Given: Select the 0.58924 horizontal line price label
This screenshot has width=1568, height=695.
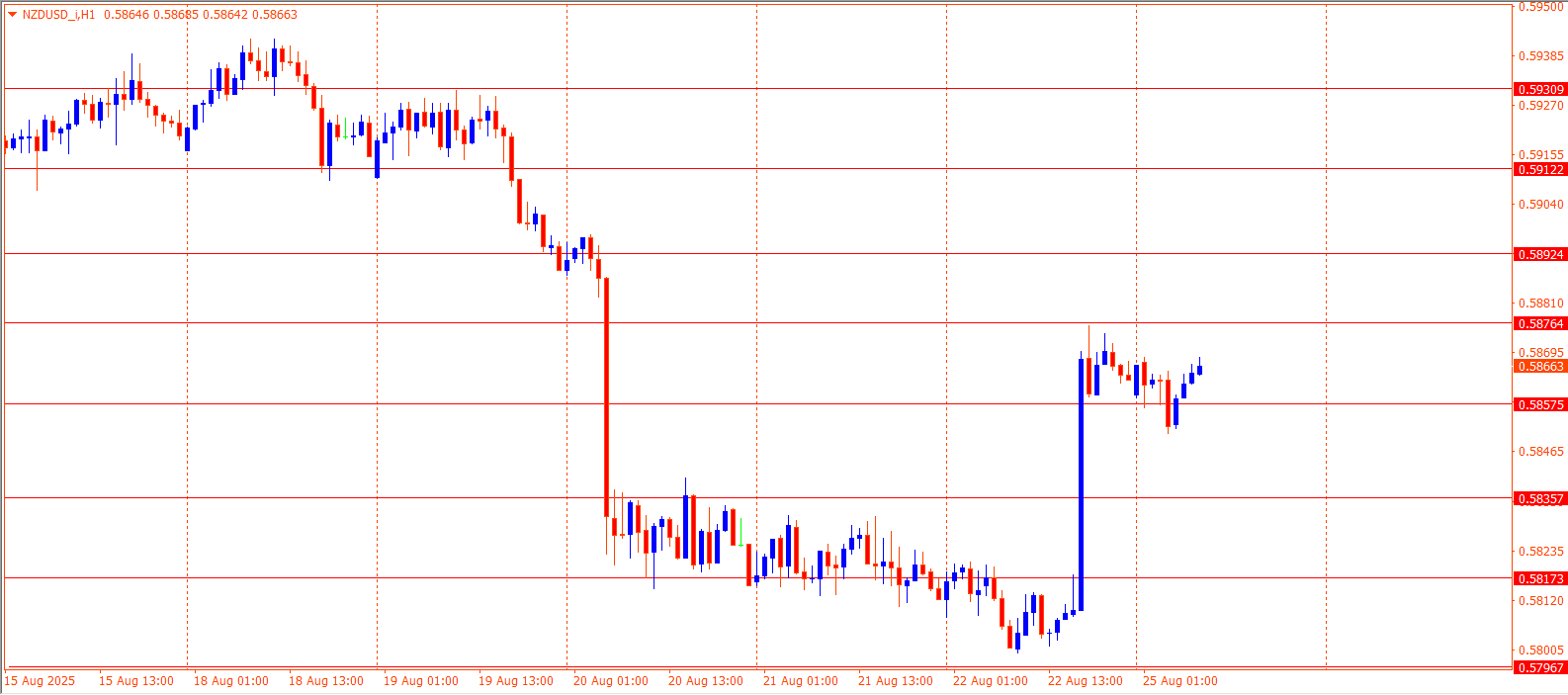Looking at the screenshot, I should click(1540, 254).
